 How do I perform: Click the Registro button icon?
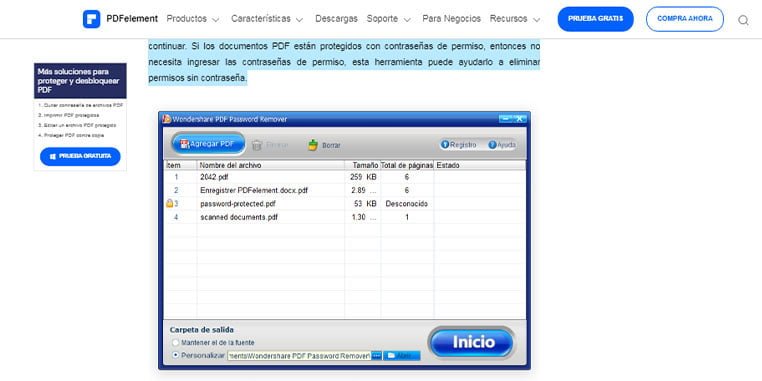click(445, 144)
